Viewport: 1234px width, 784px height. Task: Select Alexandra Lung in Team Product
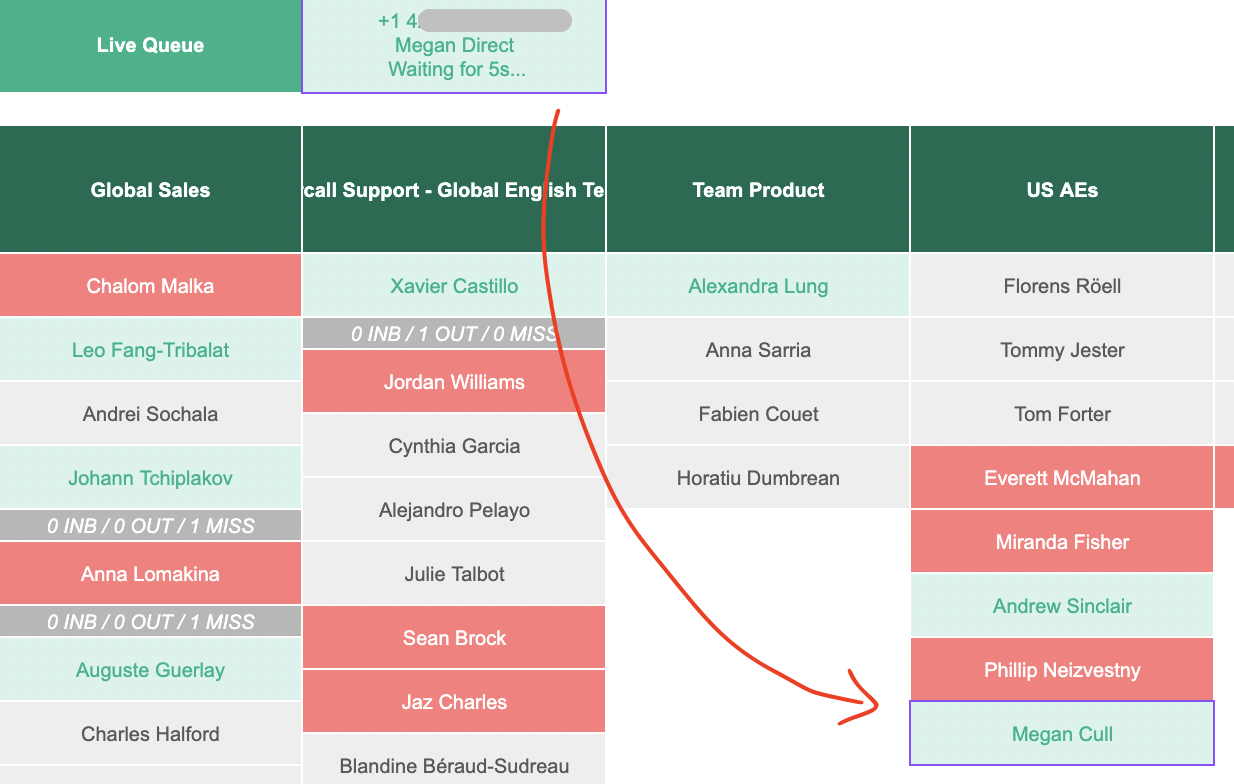pyautogui.click(x=757, y=285)
